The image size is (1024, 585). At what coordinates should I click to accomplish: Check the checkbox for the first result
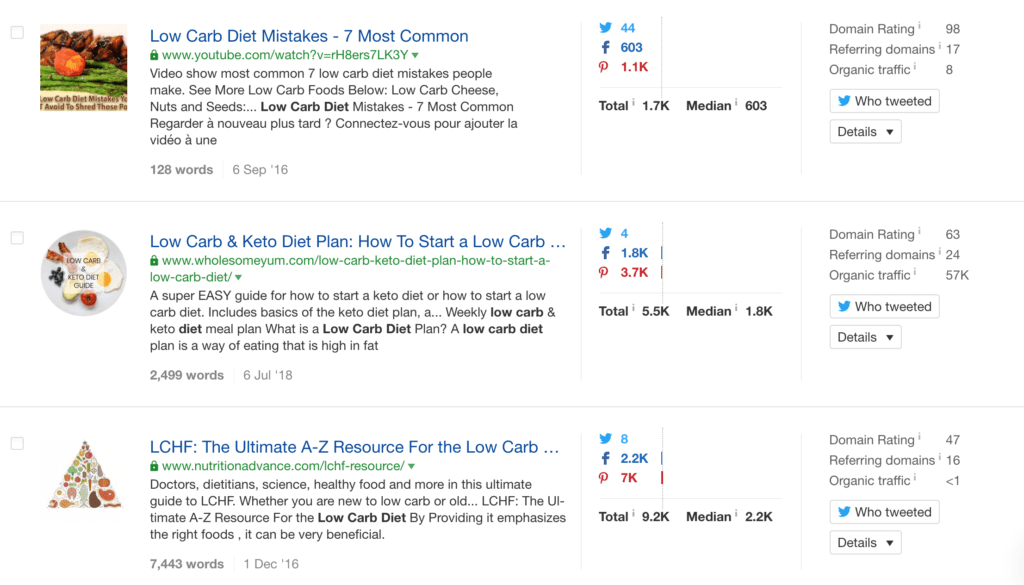tap(16, 31)
